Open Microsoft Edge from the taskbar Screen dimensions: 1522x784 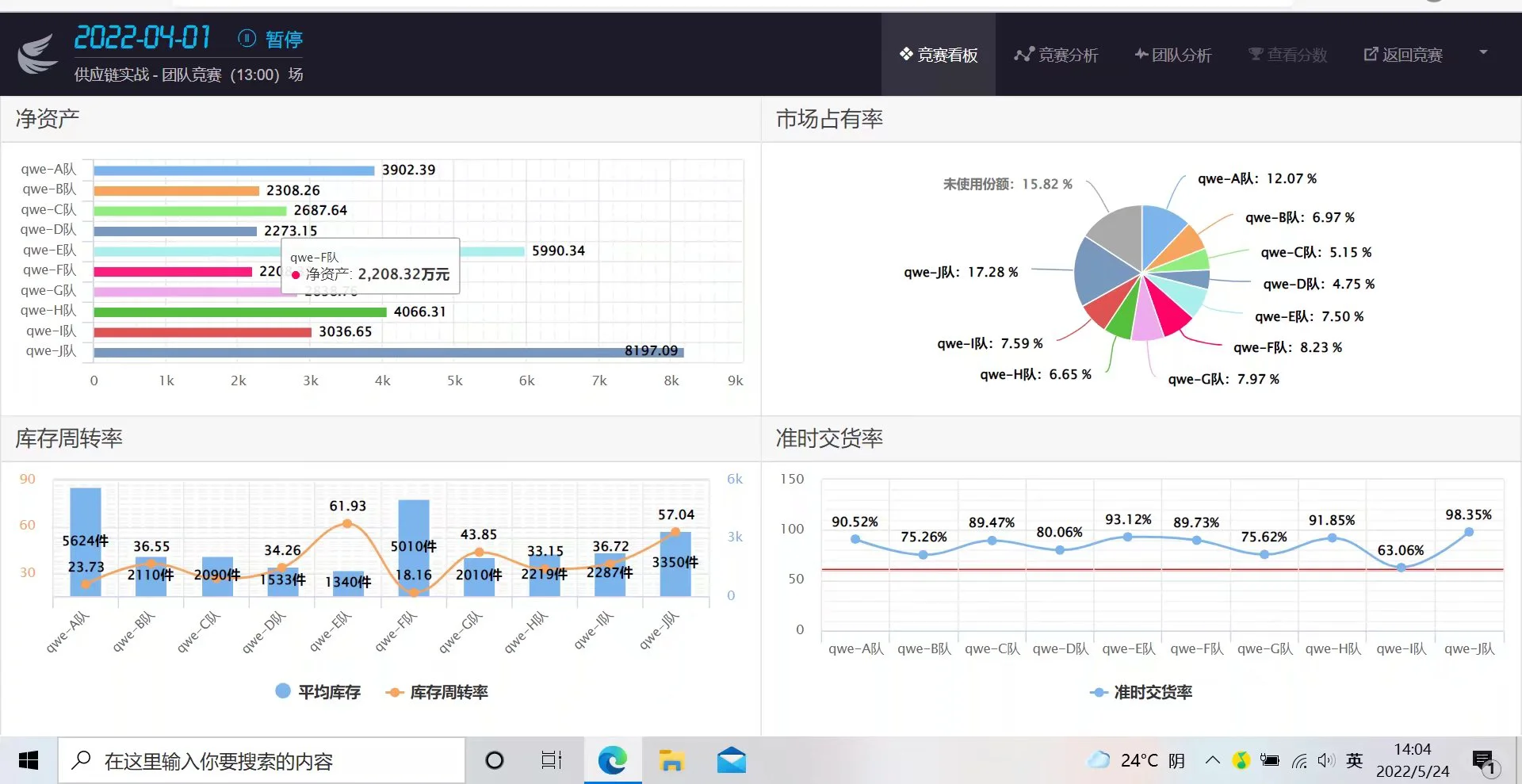[x=611, y=760]
